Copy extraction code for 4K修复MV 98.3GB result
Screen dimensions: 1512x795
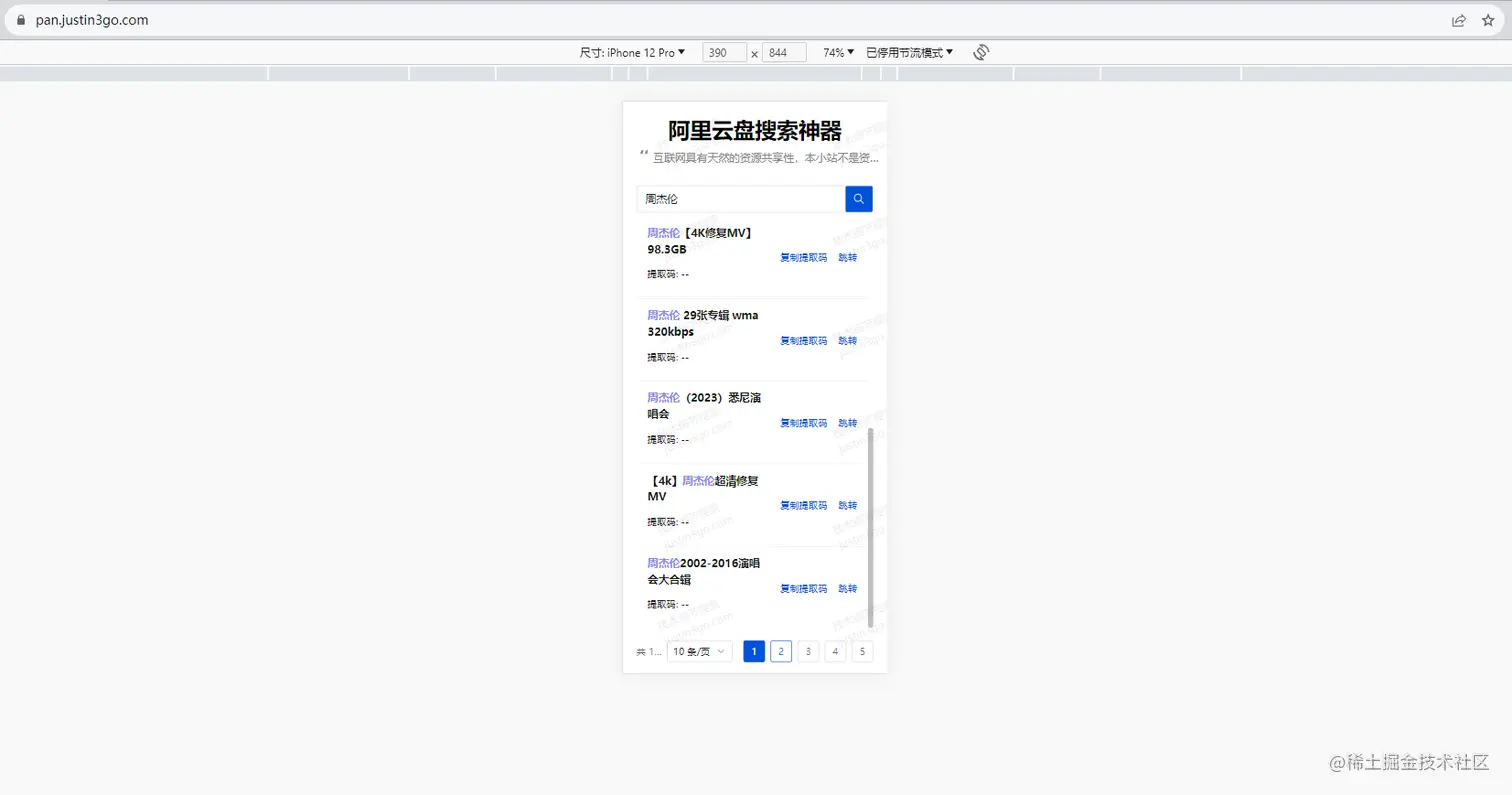tap(803, 258)
